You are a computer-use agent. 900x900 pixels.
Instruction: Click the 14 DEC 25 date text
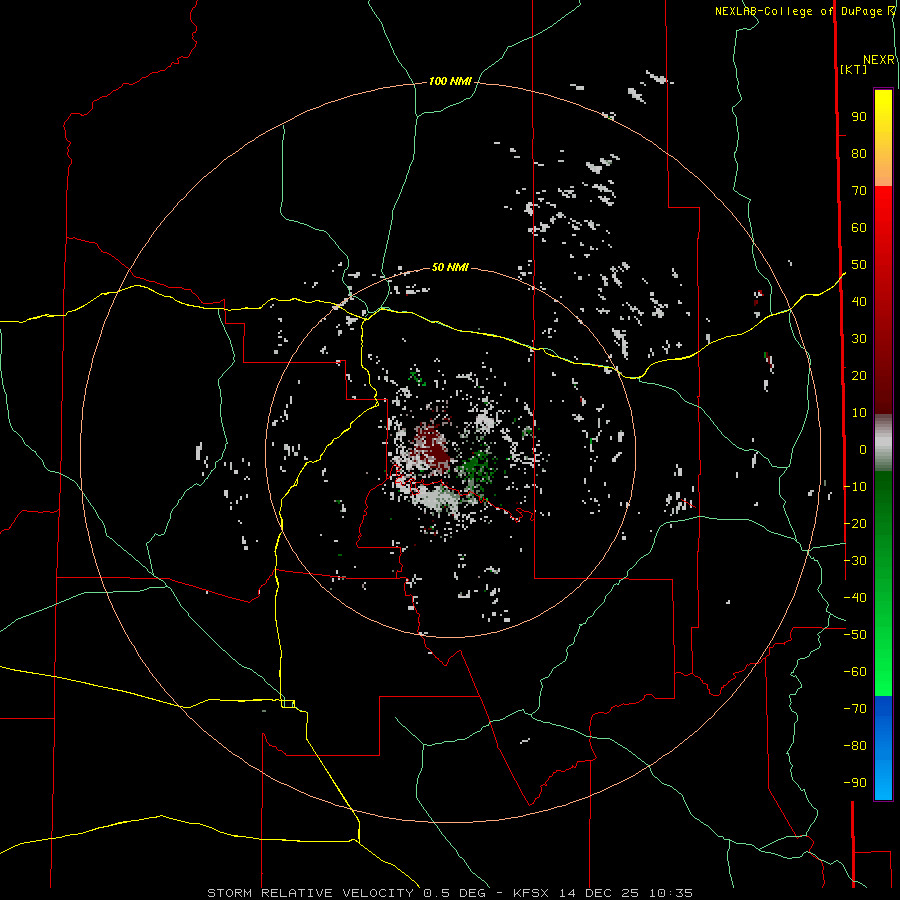599,893
